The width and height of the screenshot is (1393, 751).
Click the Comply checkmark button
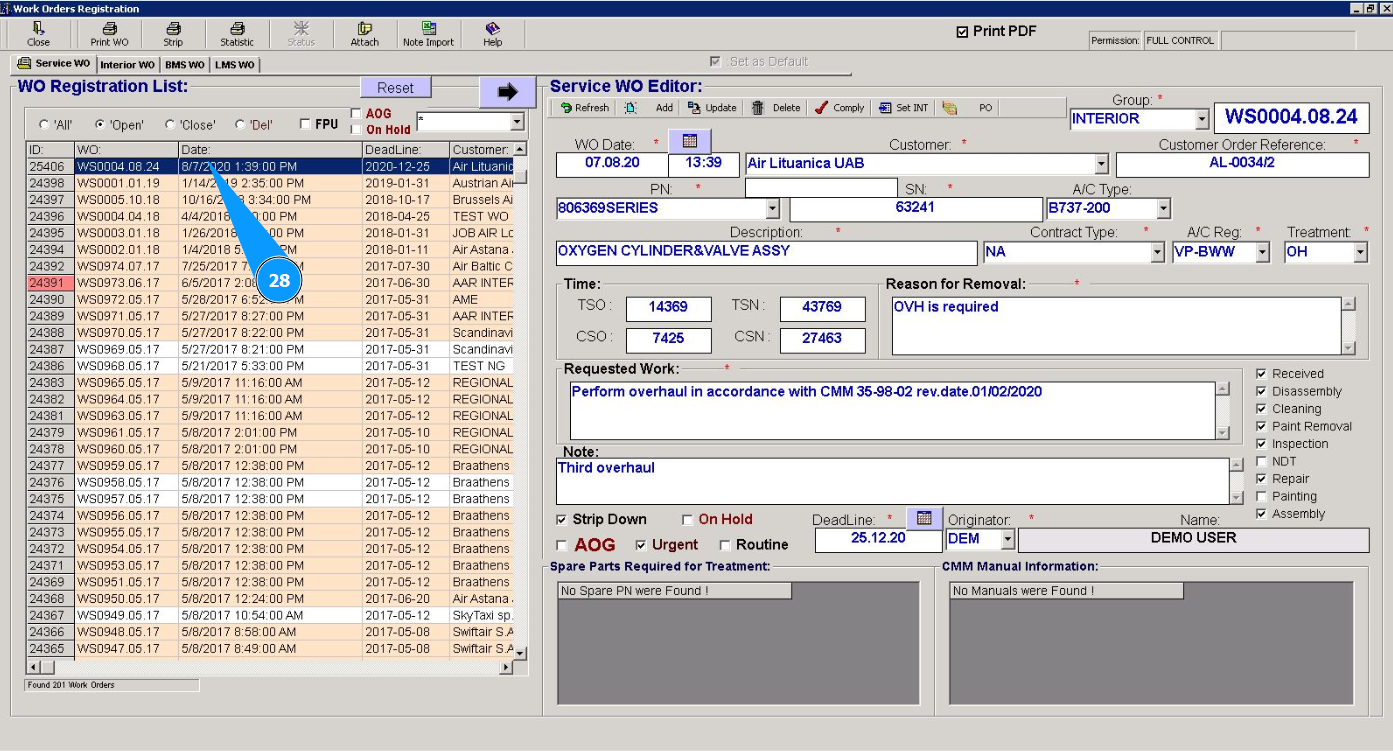point(820,108)
